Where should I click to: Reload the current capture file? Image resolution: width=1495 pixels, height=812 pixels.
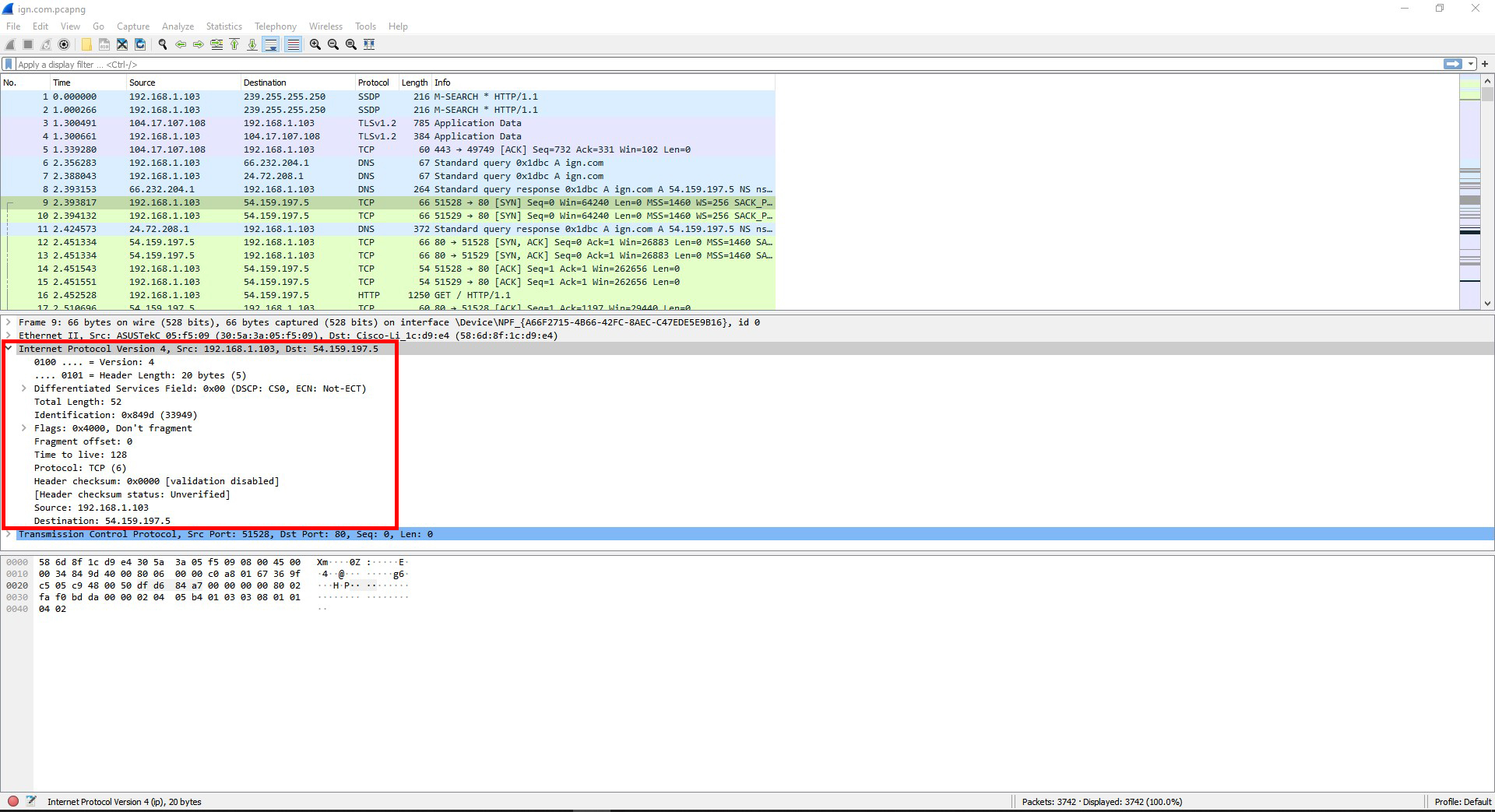(140, 44)
